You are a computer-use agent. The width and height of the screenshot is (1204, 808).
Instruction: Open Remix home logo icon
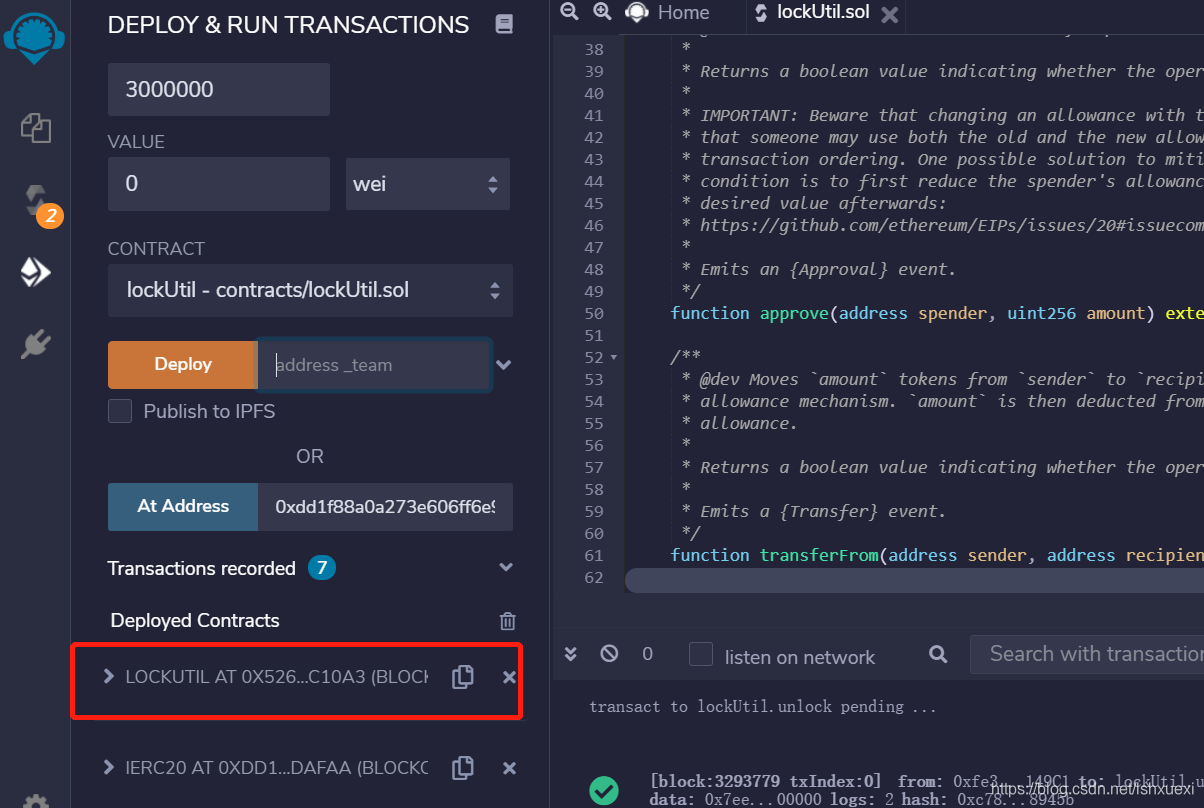[35, 38]
